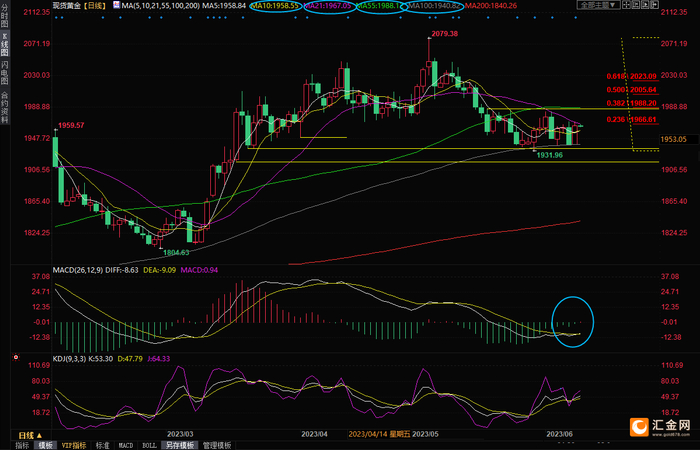Click the KDJ(9,3,3) indicator title
Screen dimensions: 700x450
[69, 358]
